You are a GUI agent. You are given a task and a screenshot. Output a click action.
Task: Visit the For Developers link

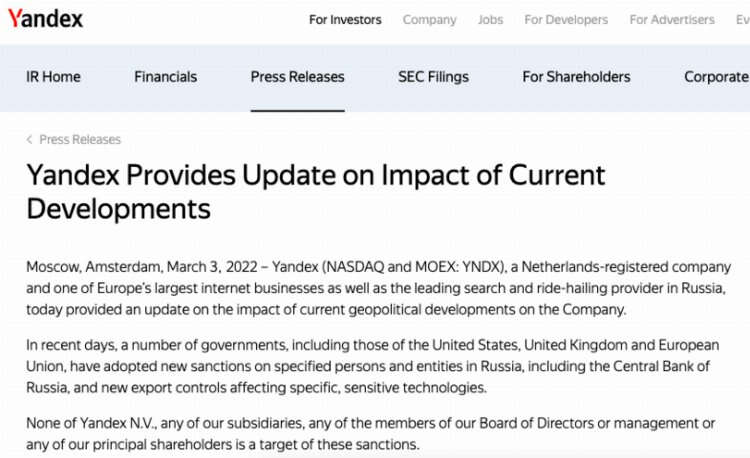click(x=566, y=20)
